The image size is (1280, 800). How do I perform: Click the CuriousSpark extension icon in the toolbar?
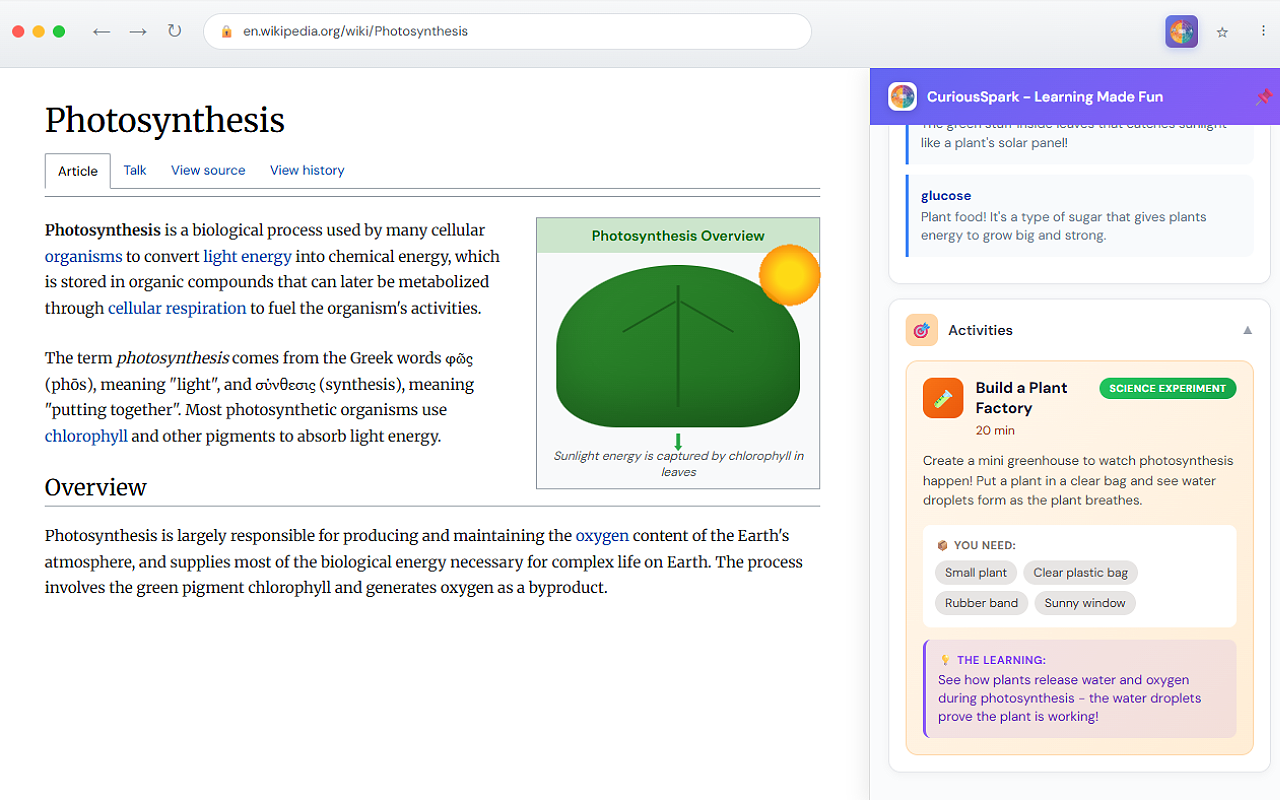pos(1181,31)
